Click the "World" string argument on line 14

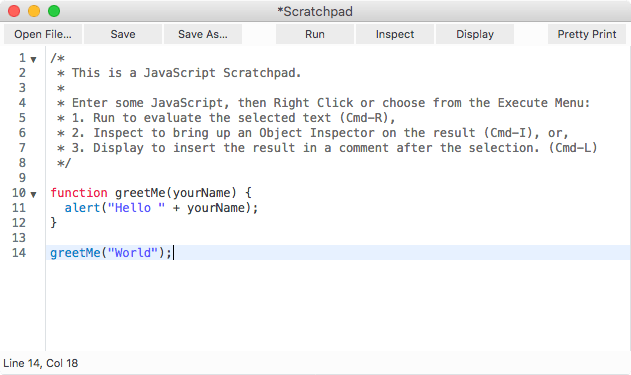(x=133, y=253)
